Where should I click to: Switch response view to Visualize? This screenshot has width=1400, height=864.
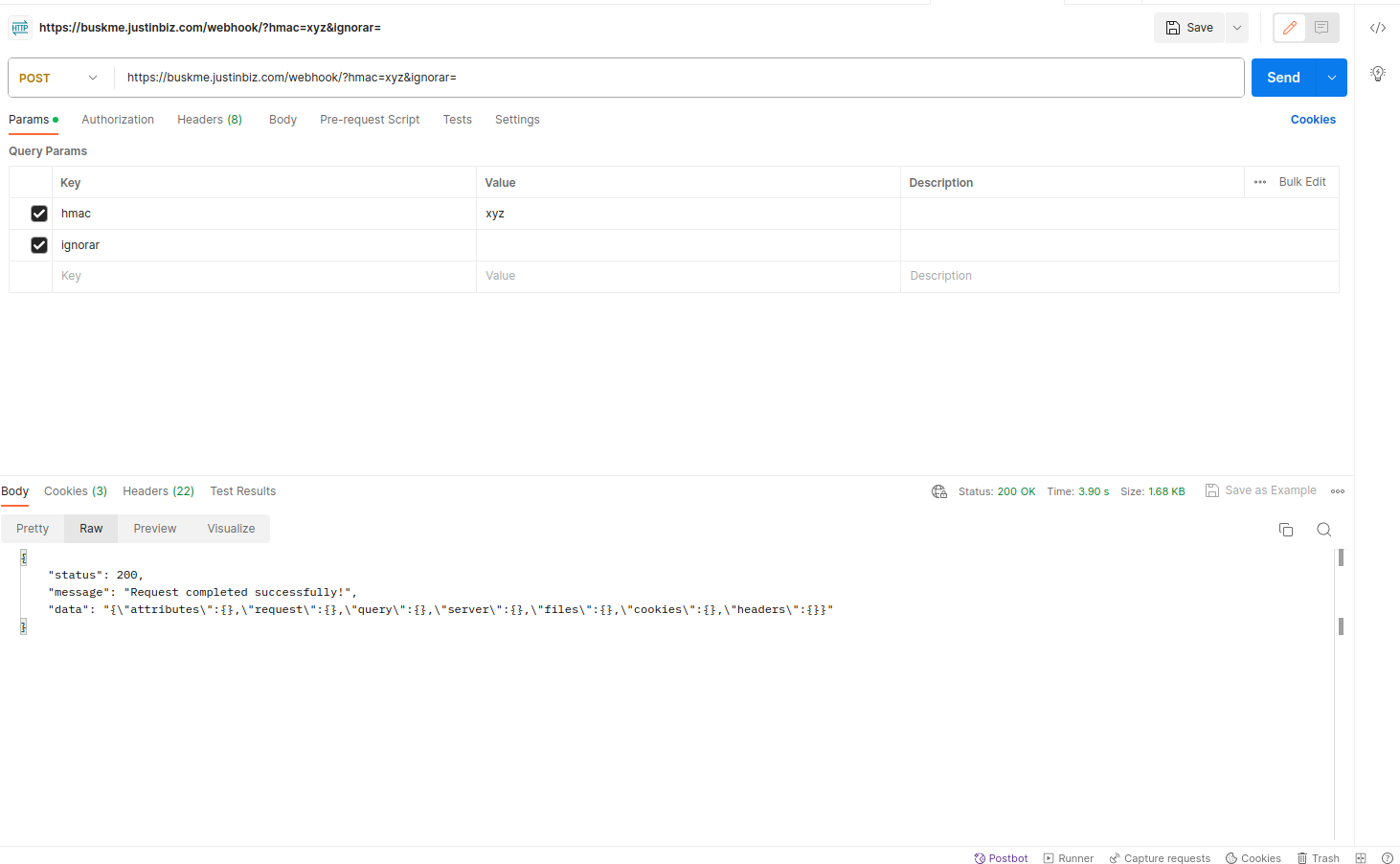click(231, 529)
